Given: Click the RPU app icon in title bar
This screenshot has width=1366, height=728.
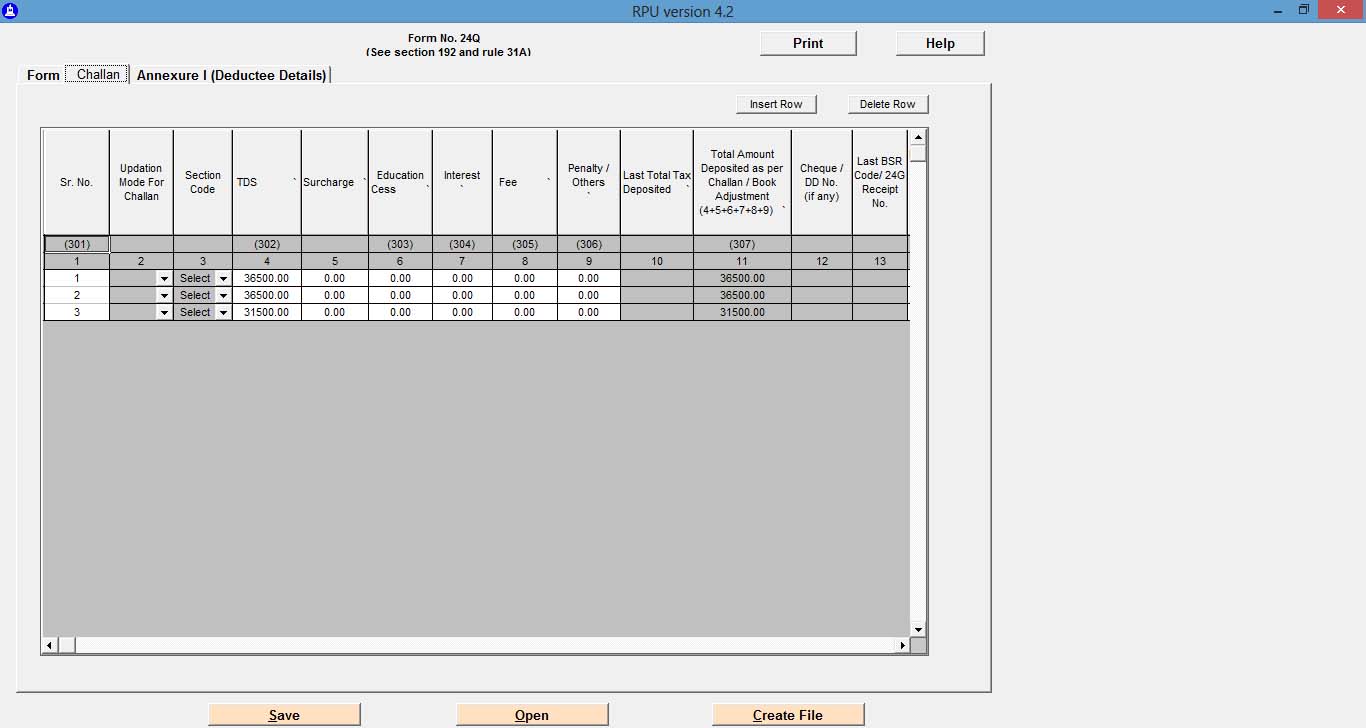Looking at the screenshot, I should [x=11, y=11].
